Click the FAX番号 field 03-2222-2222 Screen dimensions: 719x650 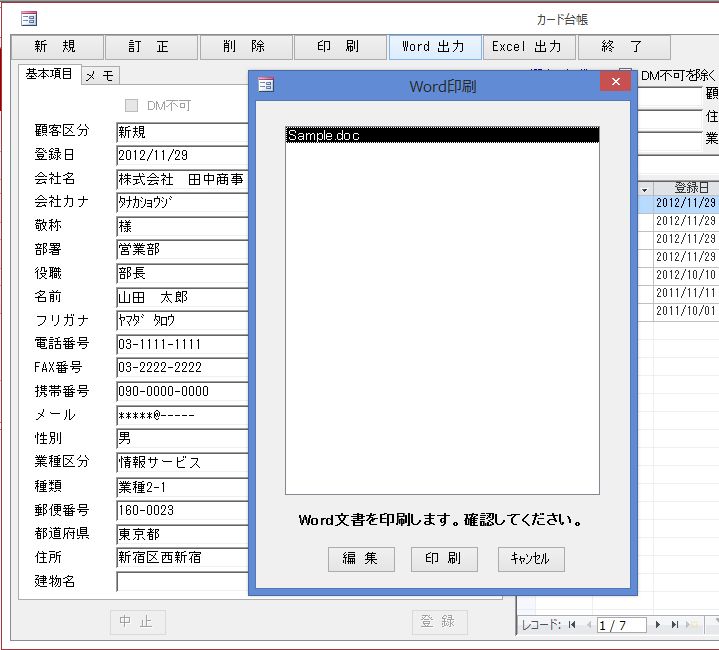[182, 368]
